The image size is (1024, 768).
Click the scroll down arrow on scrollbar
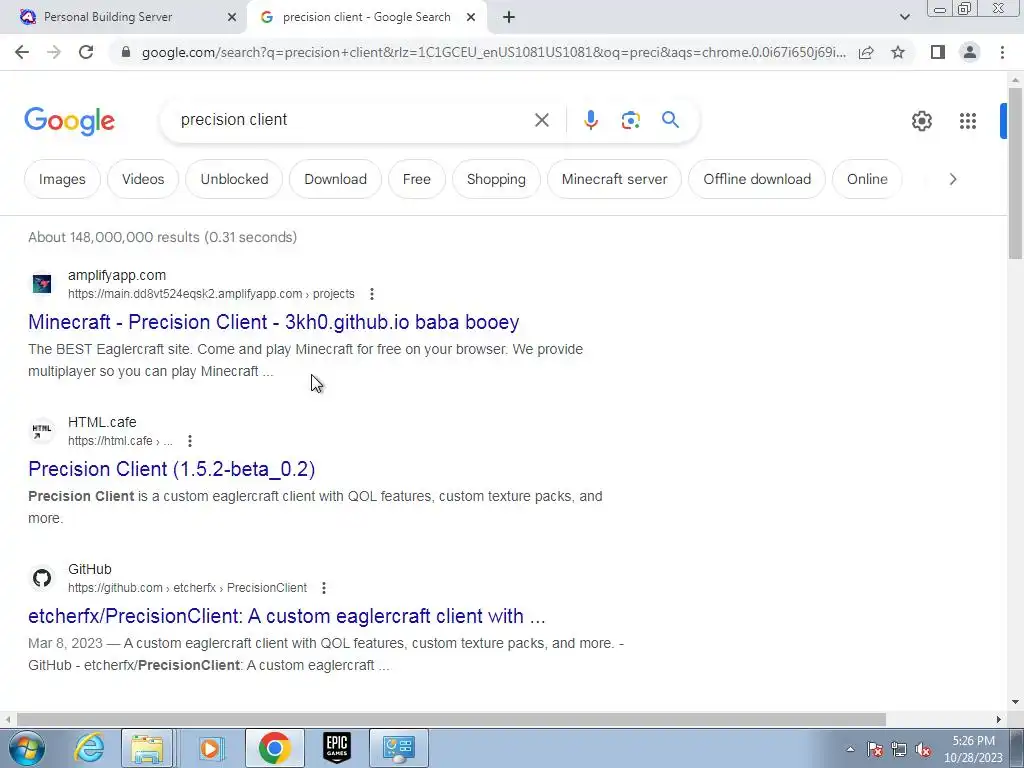pos(1015,702)
